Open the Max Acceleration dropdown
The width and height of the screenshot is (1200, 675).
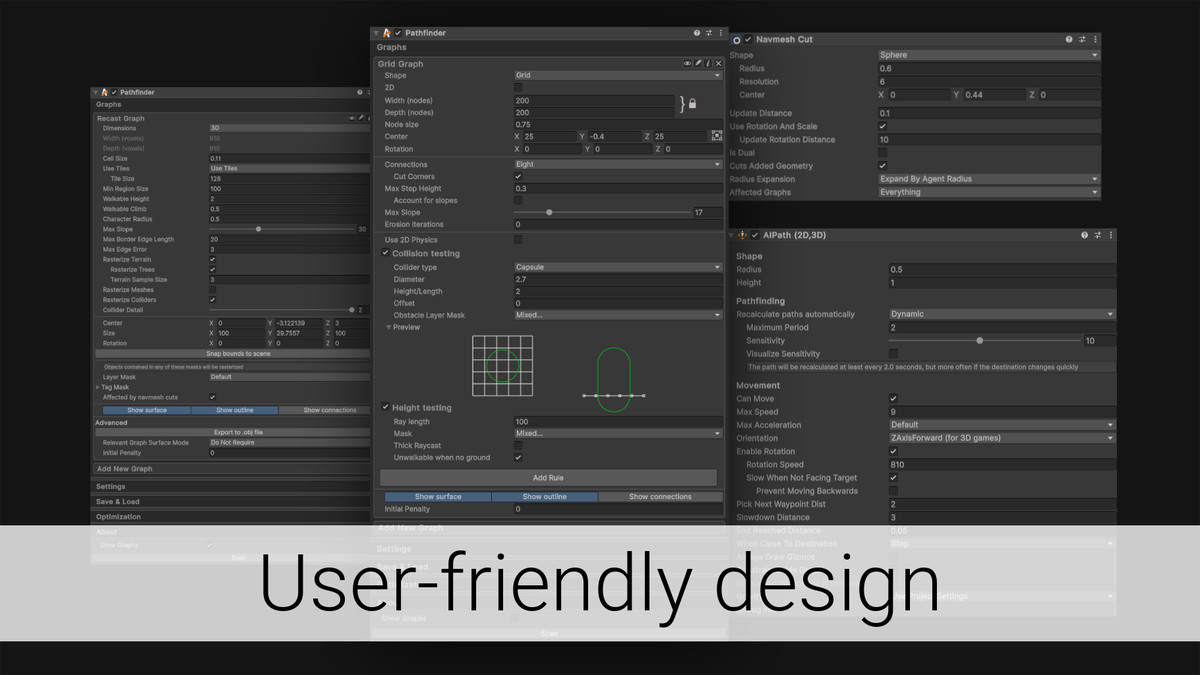click(1002, 425)
